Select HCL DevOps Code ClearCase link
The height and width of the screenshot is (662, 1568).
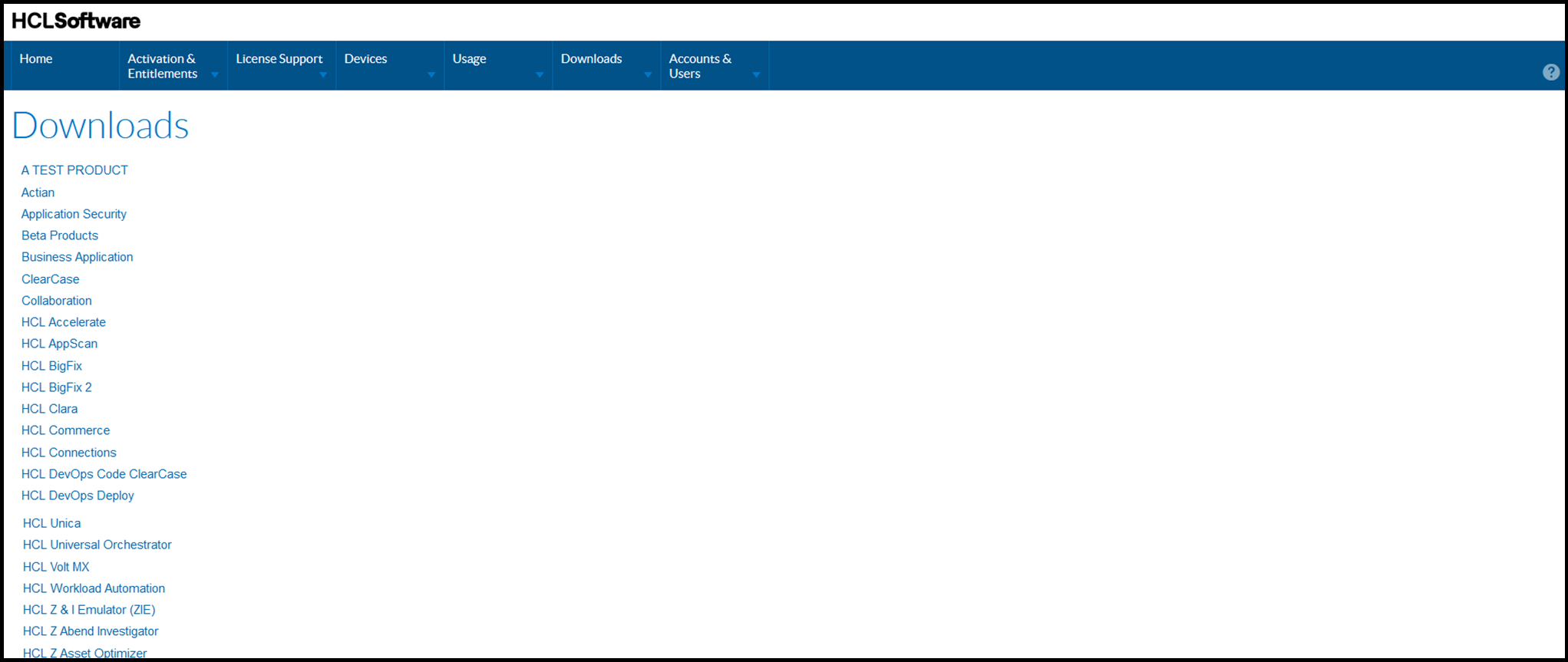tap(104, 474)
